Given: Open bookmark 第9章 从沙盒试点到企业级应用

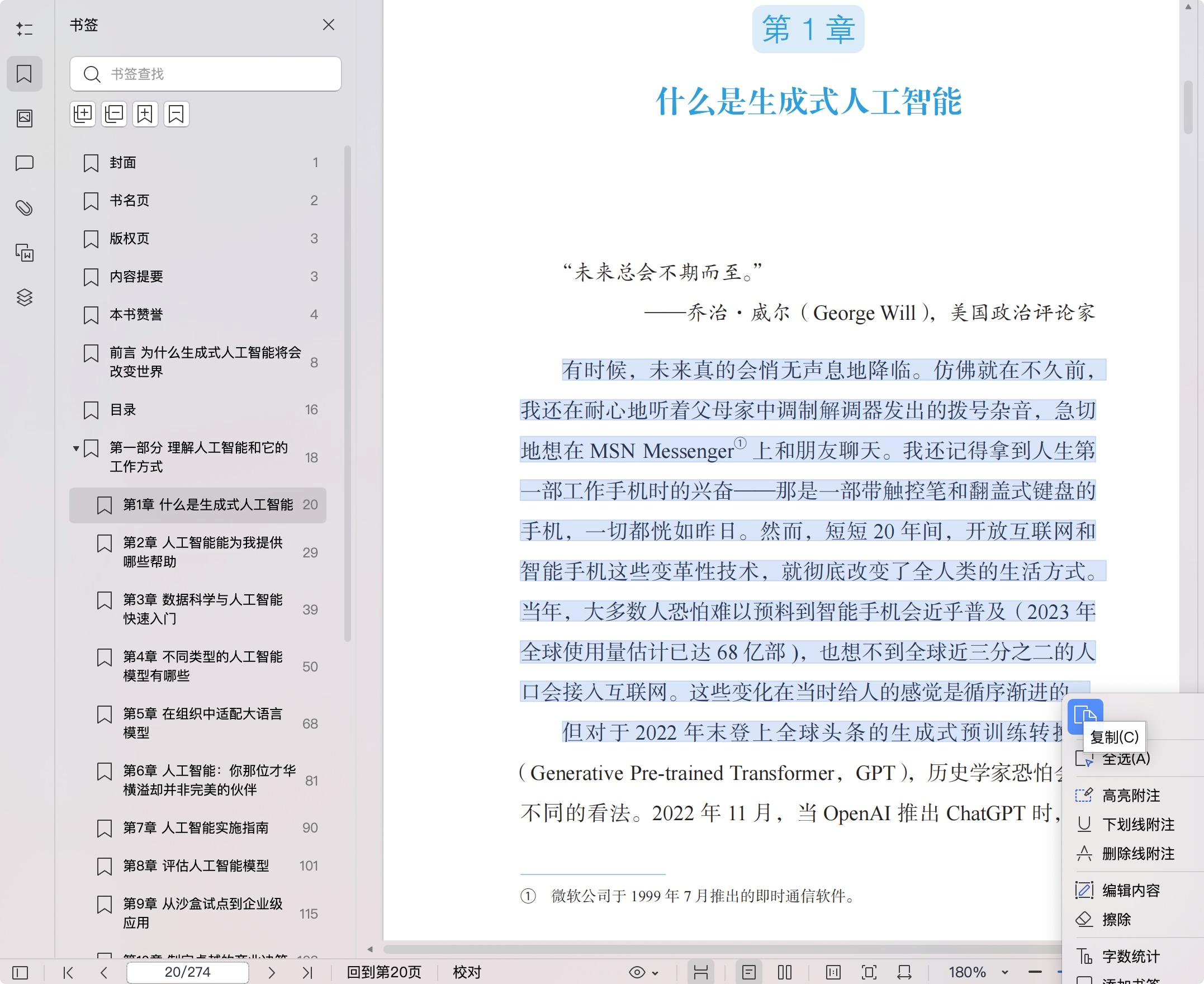Looking at the screenshot, I should click(198, 913).
